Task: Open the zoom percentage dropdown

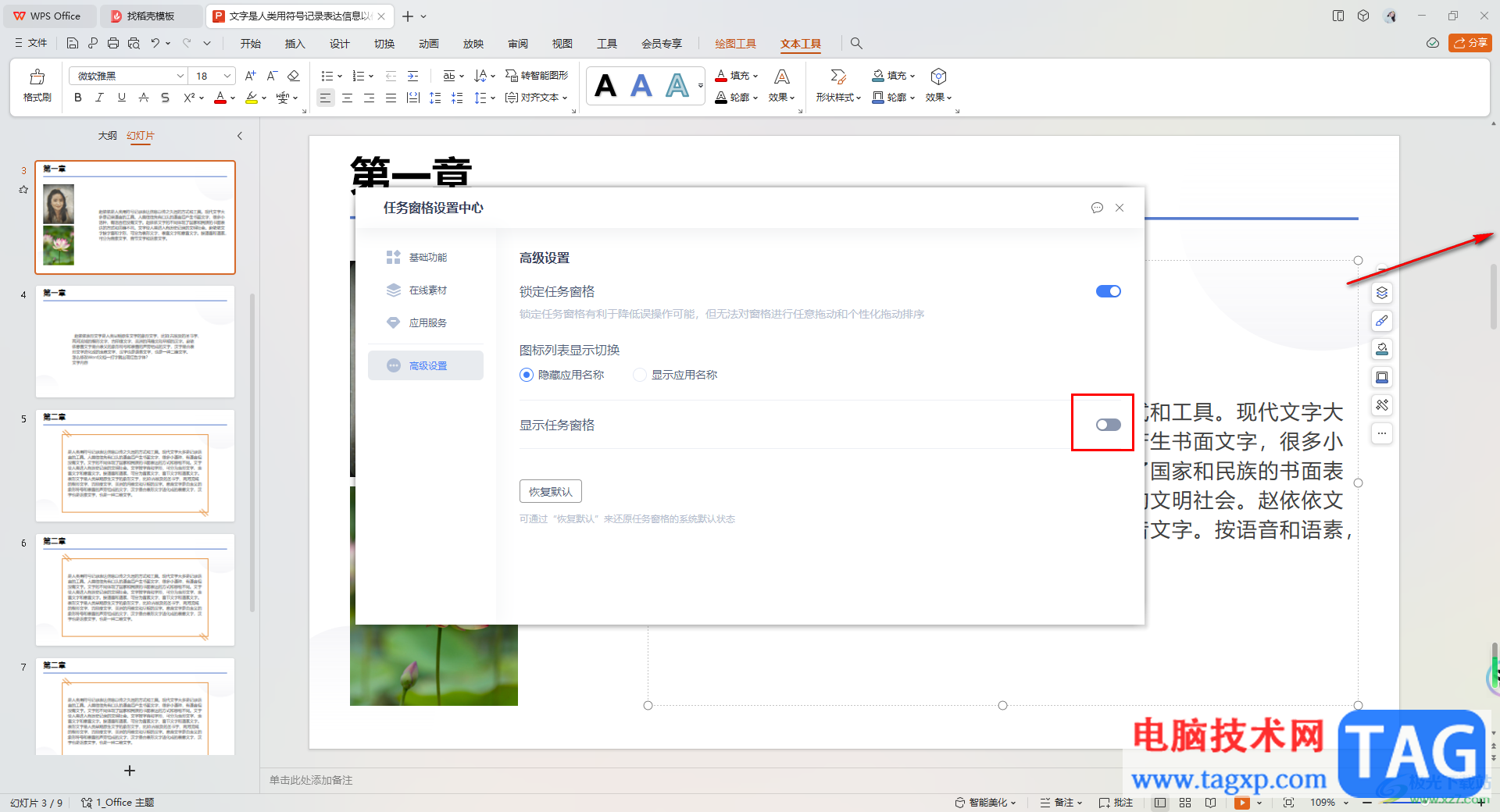Action: (1346, 803)
